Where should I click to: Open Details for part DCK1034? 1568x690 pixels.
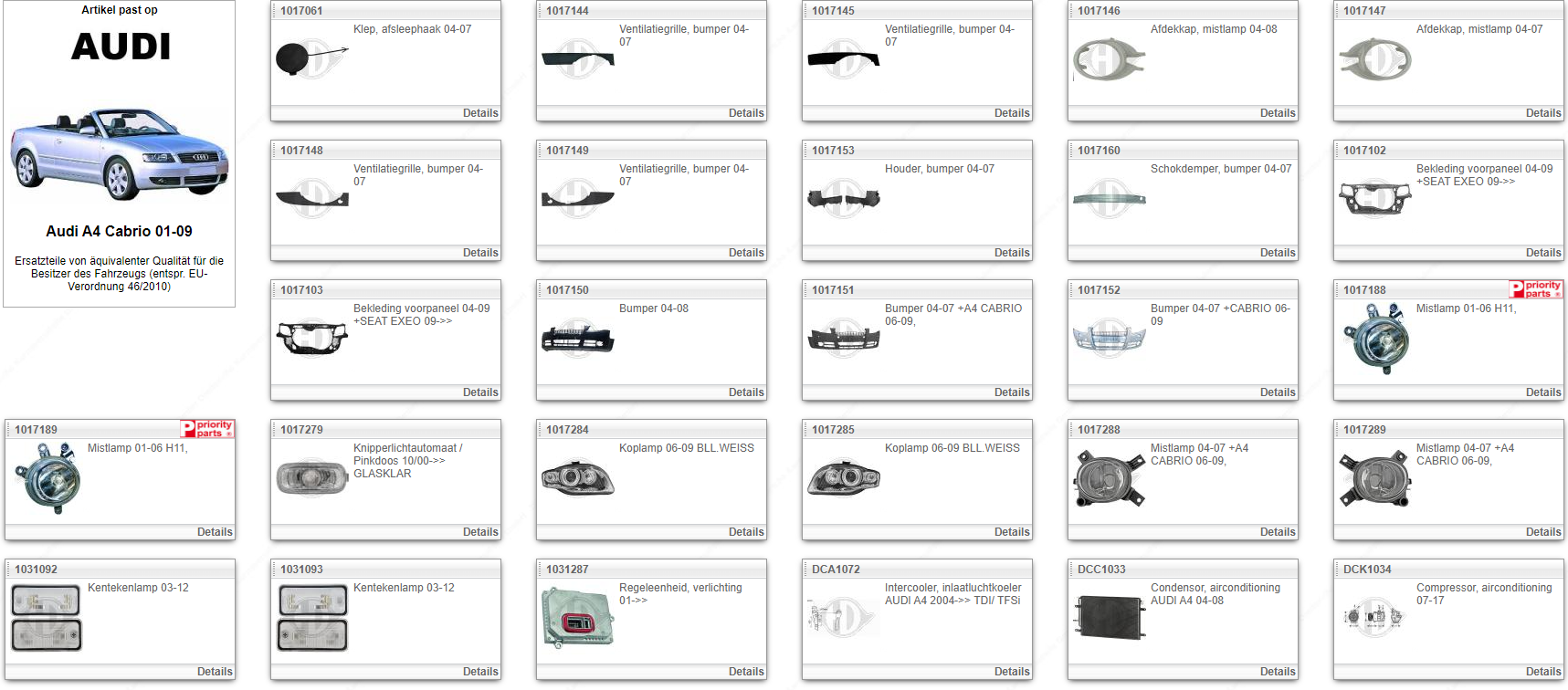tap(1543, 672)
